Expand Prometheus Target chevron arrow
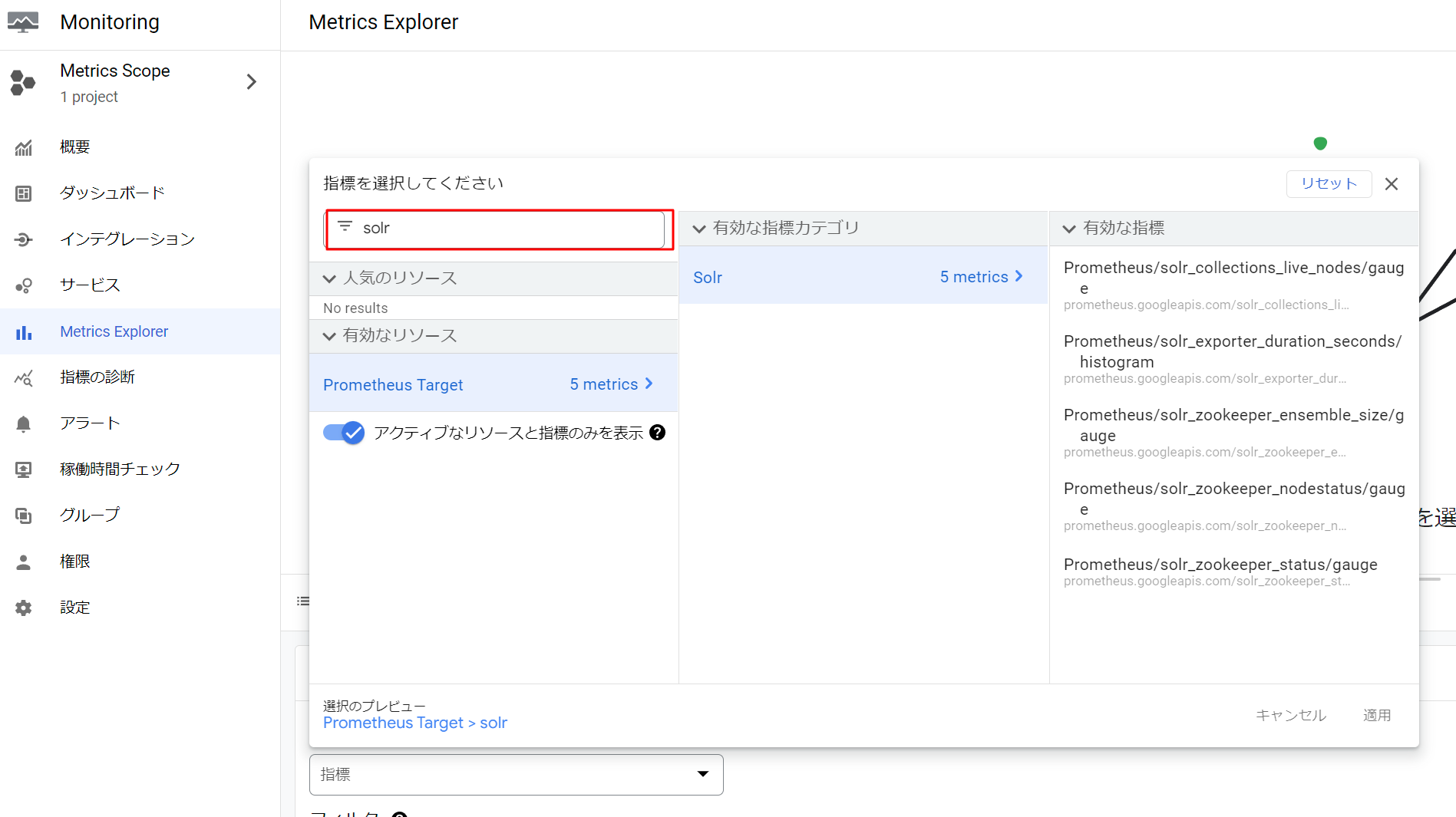The width and height of the screenshot is (1456, 817). [x=649, y=384]
